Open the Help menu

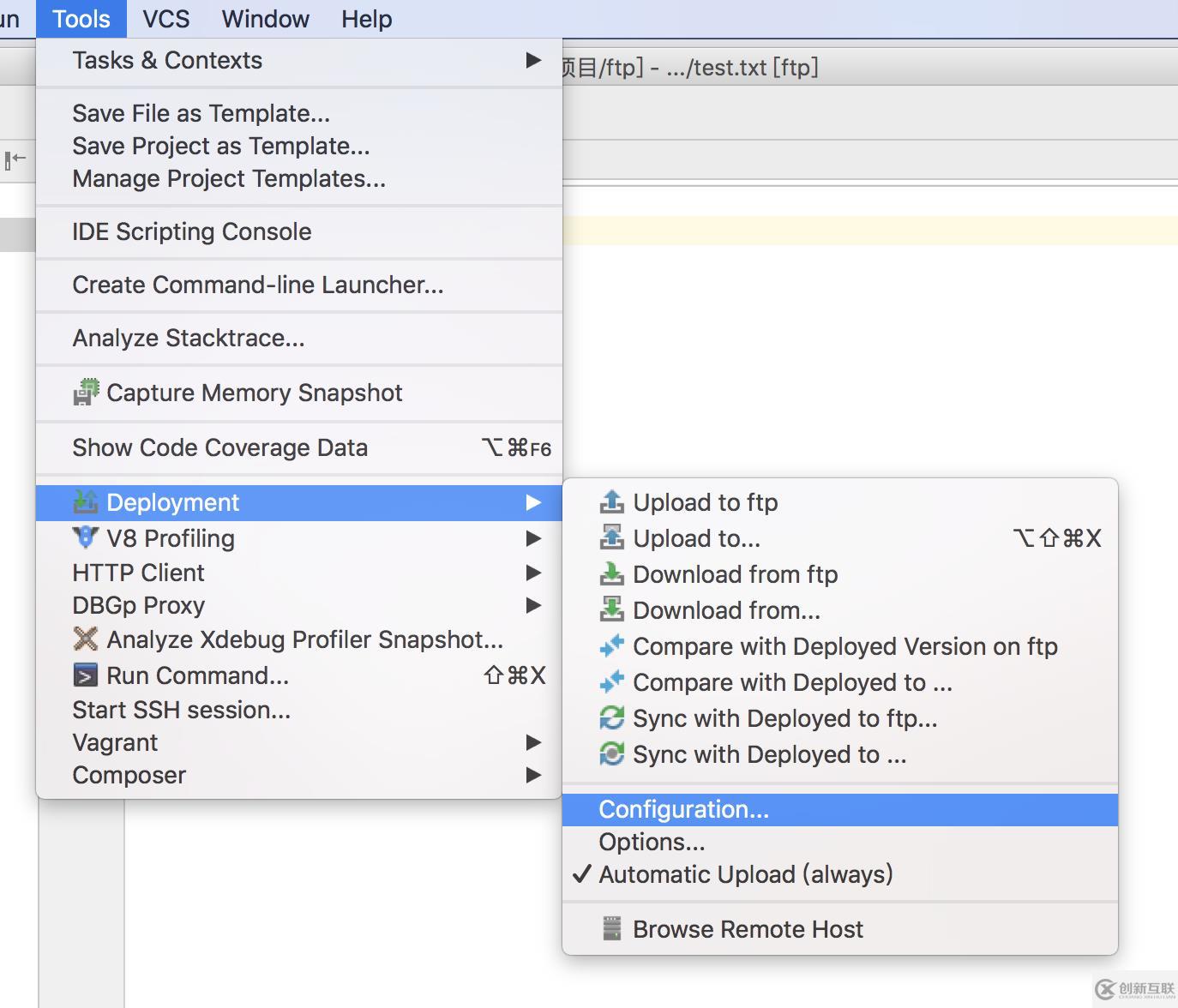(x=367, y=19)
